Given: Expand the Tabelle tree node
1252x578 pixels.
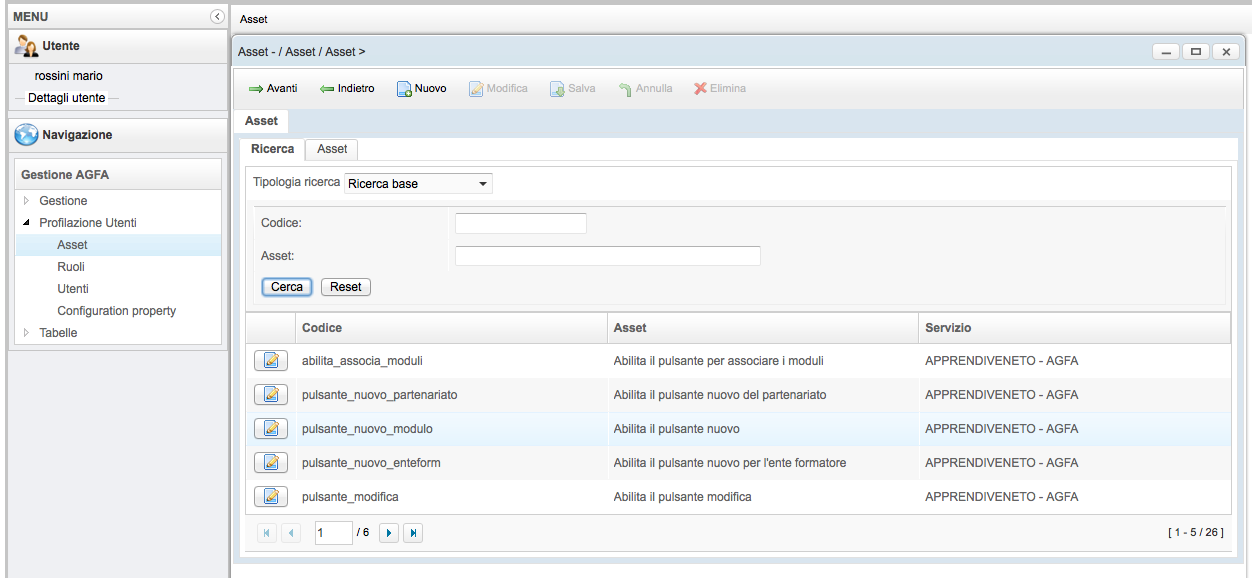Looking at the screenshot, I should (x=27, y=333).
